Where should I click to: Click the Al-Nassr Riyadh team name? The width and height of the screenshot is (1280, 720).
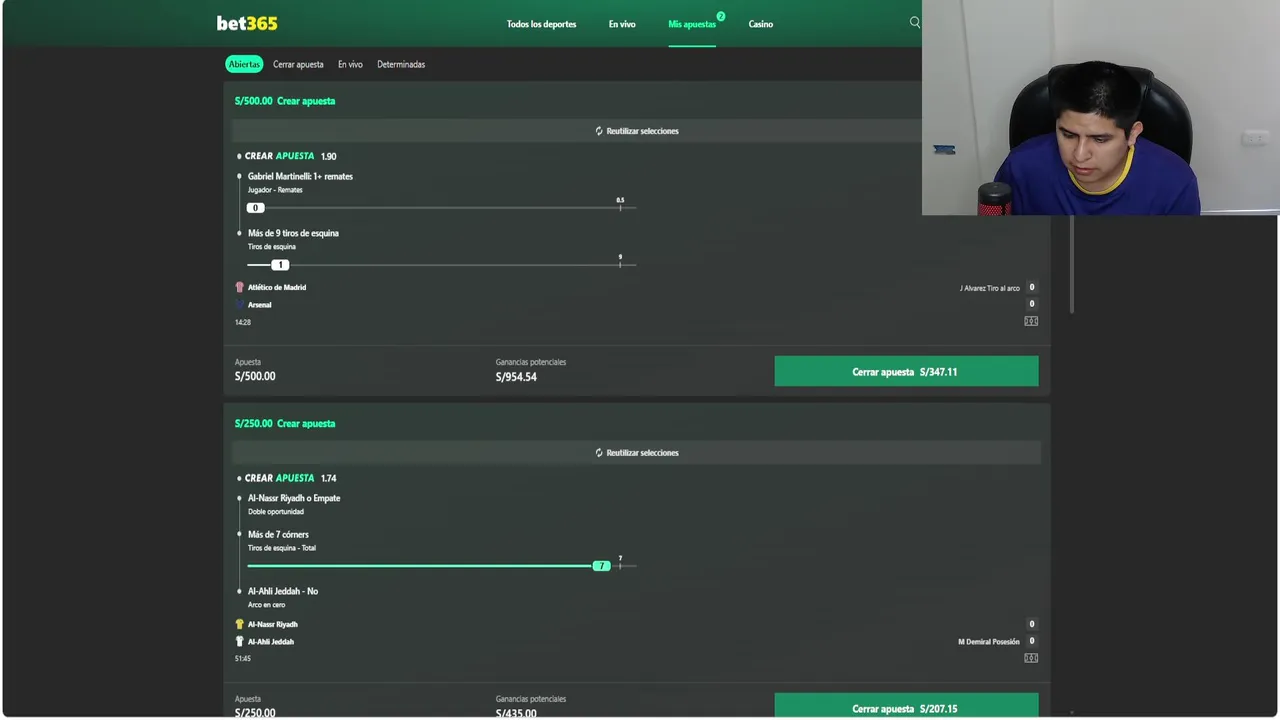click(273, 624)
